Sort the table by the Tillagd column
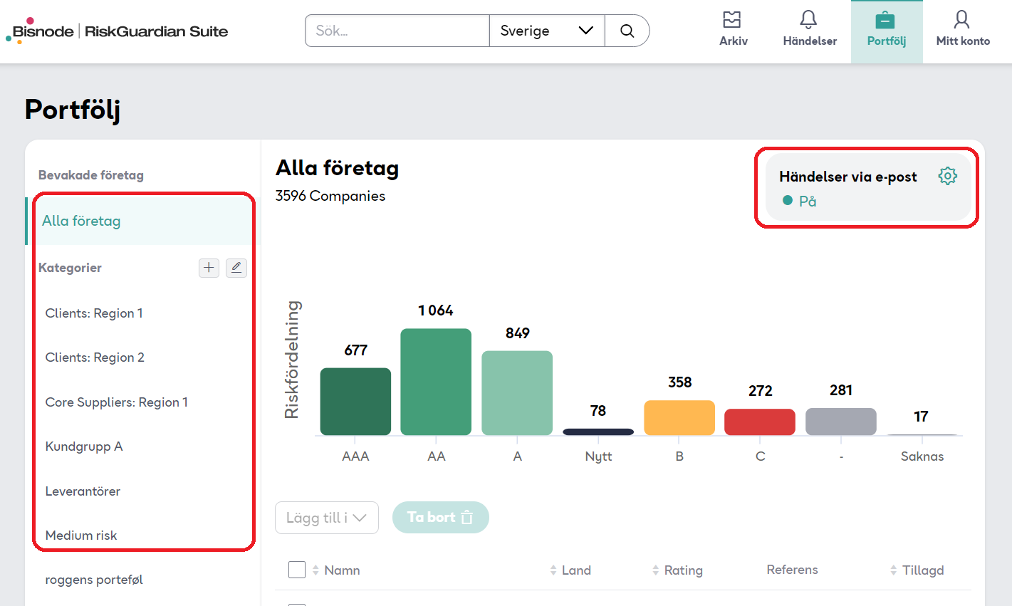This screenshot has width=1012, height=606. pos(916,570)
